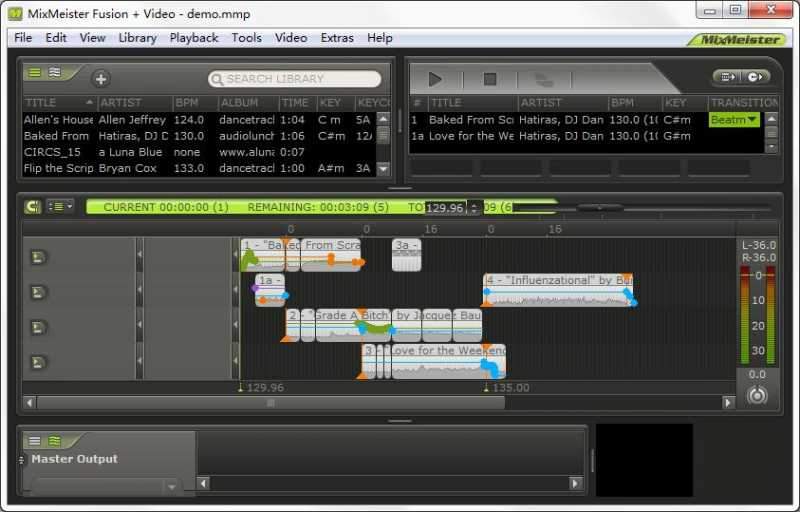Toggle the library wave view icon
This screenshot has height=512, width=800.
click(54, 73)
